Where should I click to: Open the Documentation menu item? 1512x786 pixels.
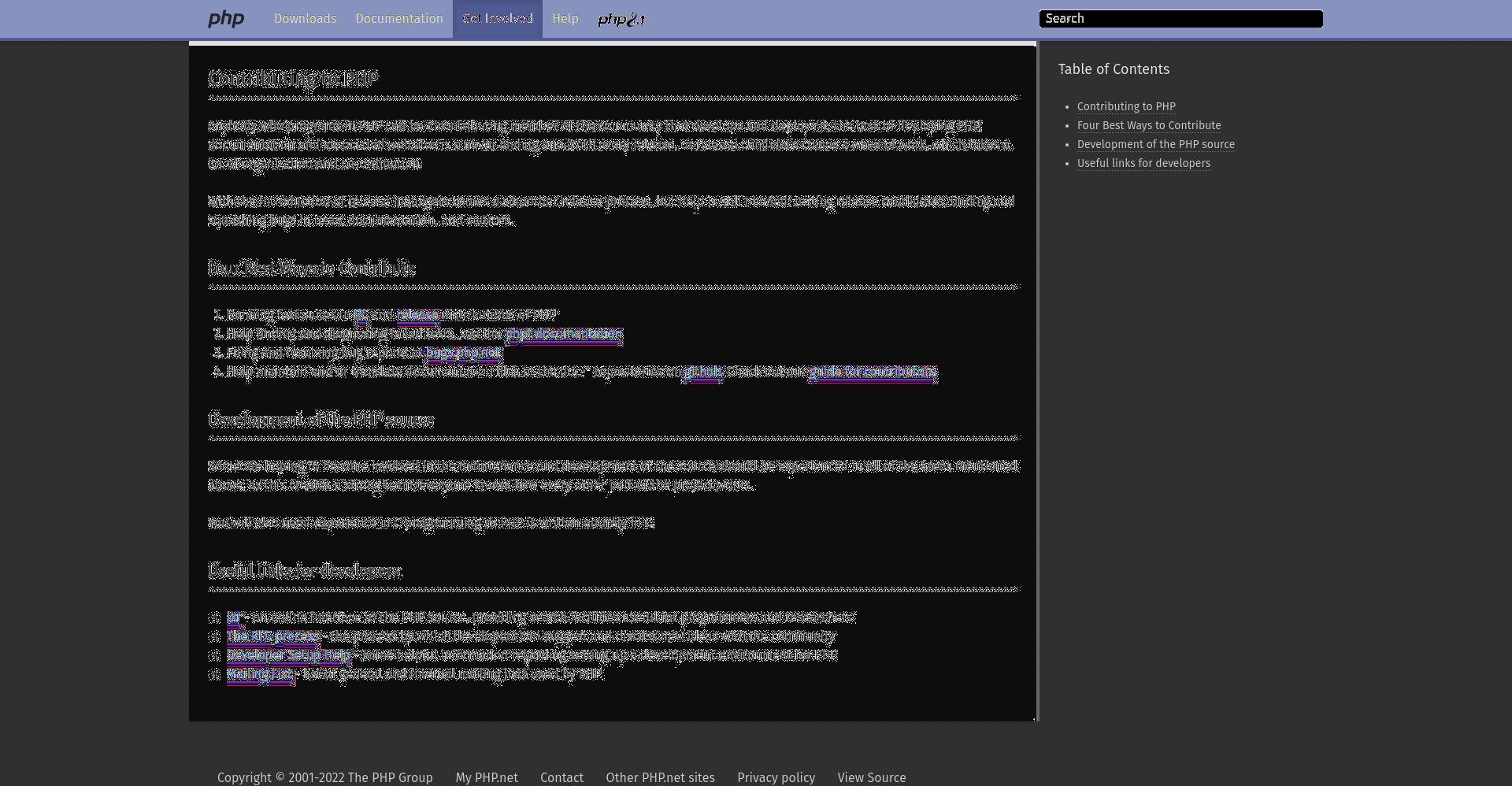399,19
